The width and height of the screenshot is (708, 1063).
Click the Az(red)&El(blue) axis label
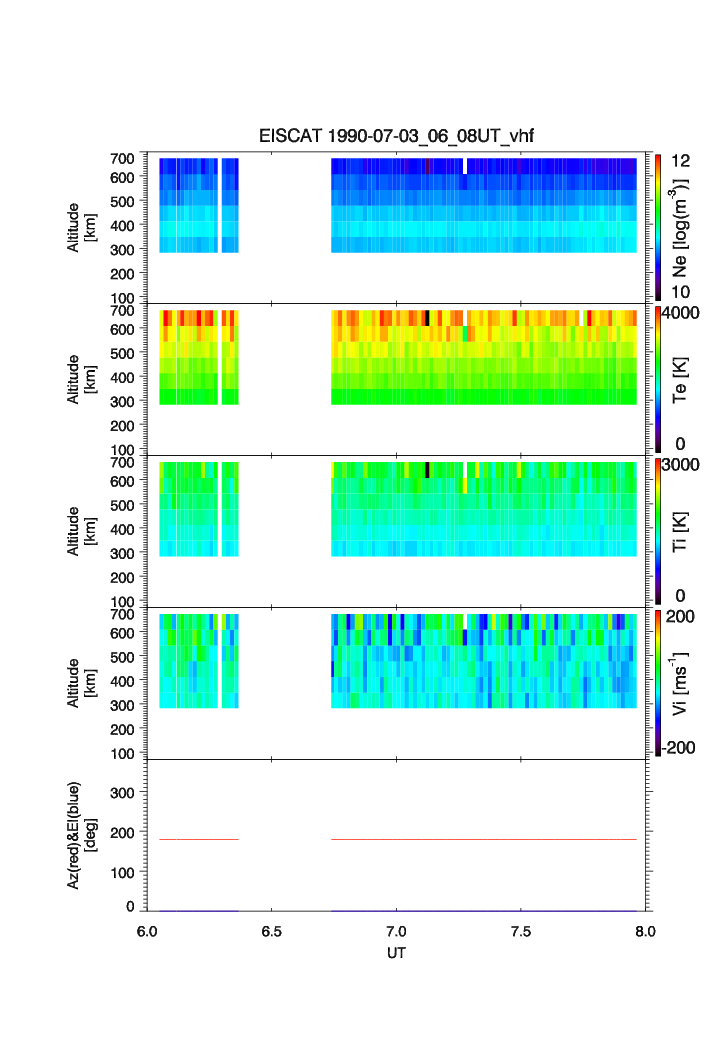(x=81, y=835)
